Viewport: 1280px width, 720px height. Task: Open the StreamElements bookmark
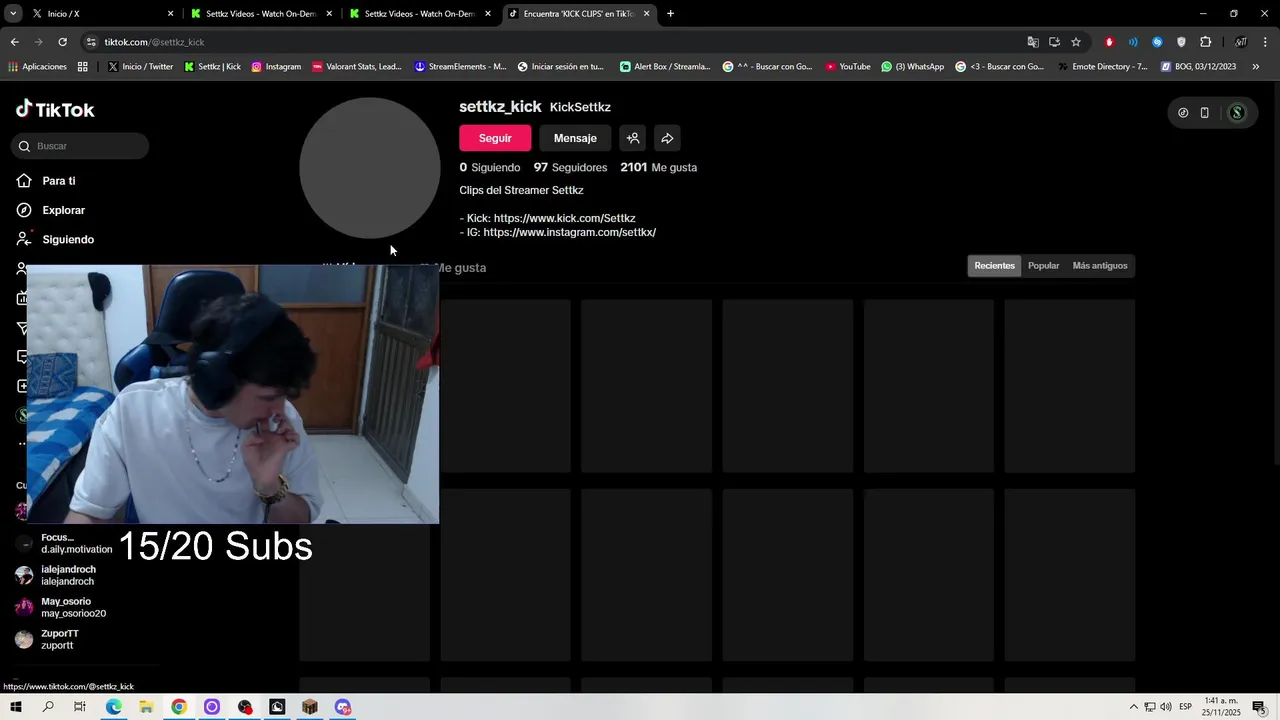tap(460, 67)
